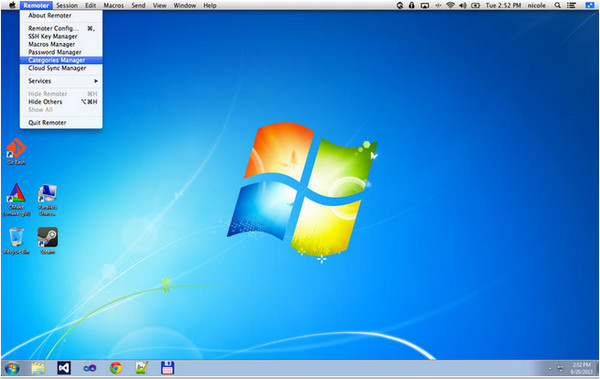Open the Send menu
The image size is (600, 379).
point(138,5)
